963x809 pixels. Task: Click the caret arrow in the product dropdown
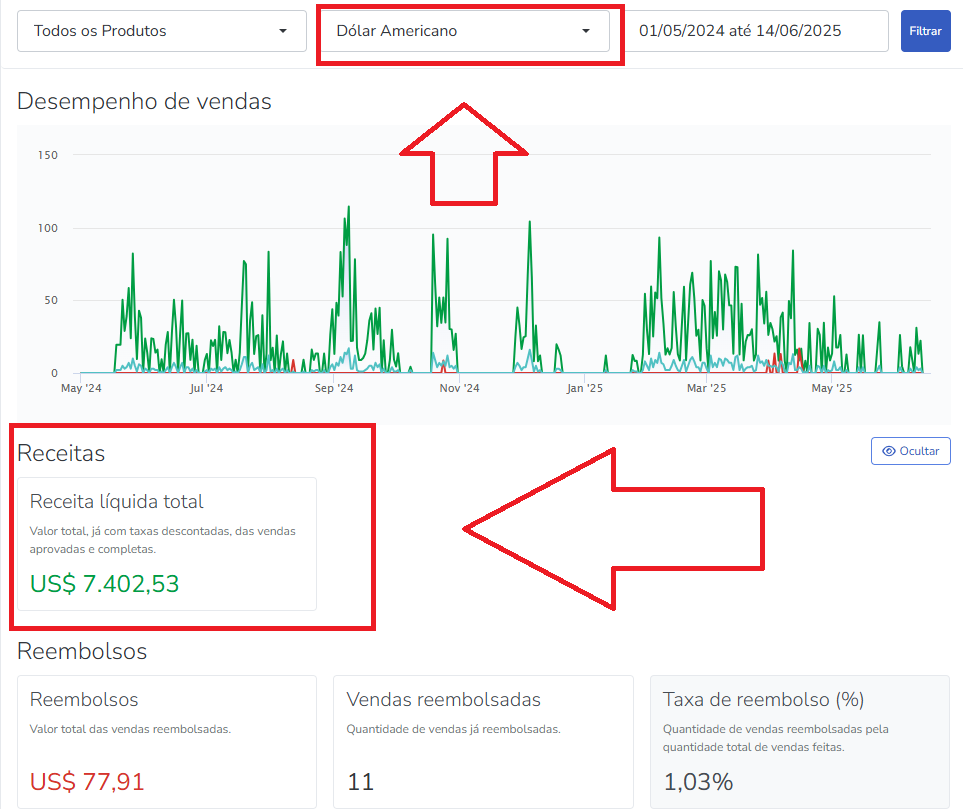[x=283, y=31]
